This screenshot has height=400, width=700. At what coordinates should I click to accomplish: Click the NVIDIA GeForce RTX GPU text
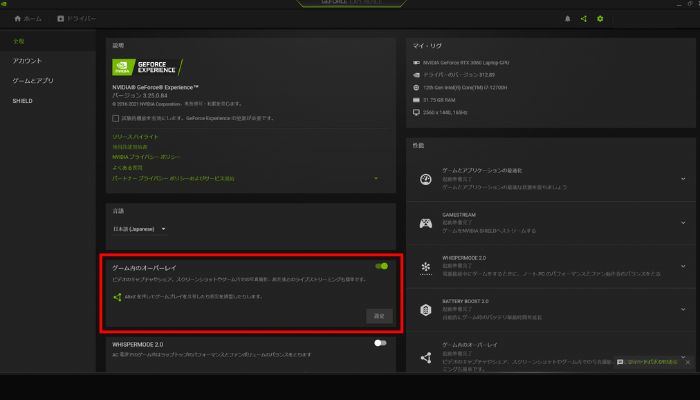pyautogui.click(x=466, y=63)
